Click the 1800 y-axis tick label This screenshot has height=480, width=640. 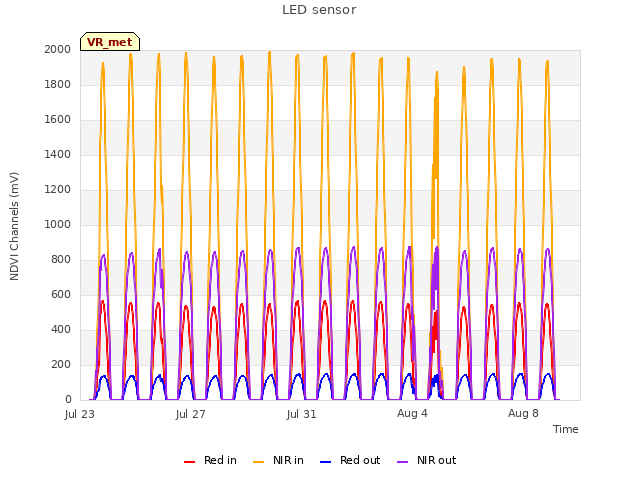[x=58, y=84]
